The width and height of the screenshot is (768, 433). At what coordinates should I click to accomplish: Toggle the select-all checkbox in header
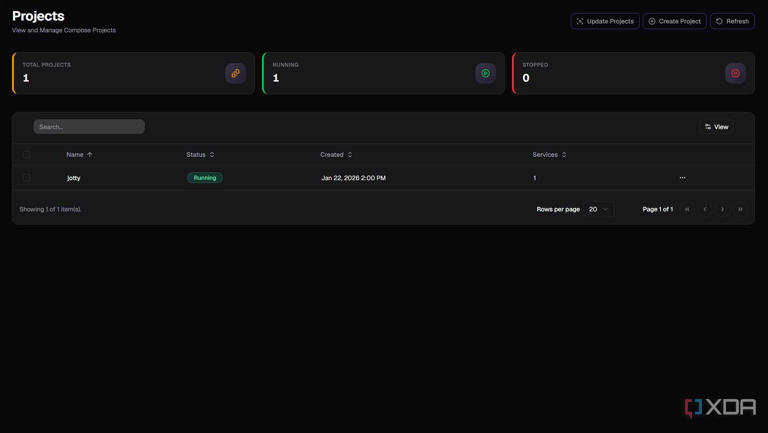(x=26, y=155)
